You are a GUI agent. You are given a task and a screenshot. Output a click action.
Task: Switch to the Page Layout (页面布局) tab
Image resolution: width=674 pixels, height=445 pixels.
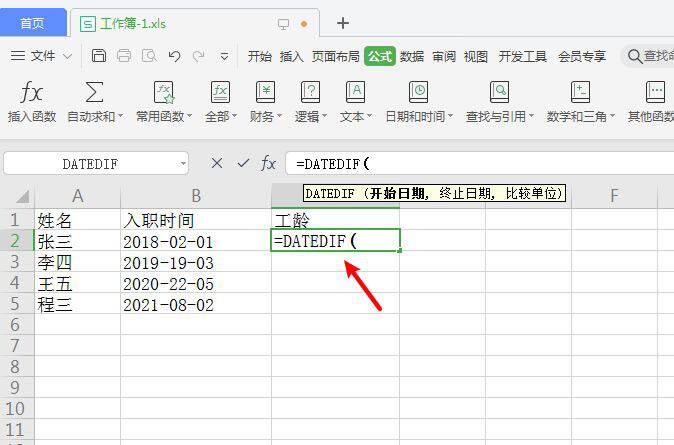tap(335, 56)
